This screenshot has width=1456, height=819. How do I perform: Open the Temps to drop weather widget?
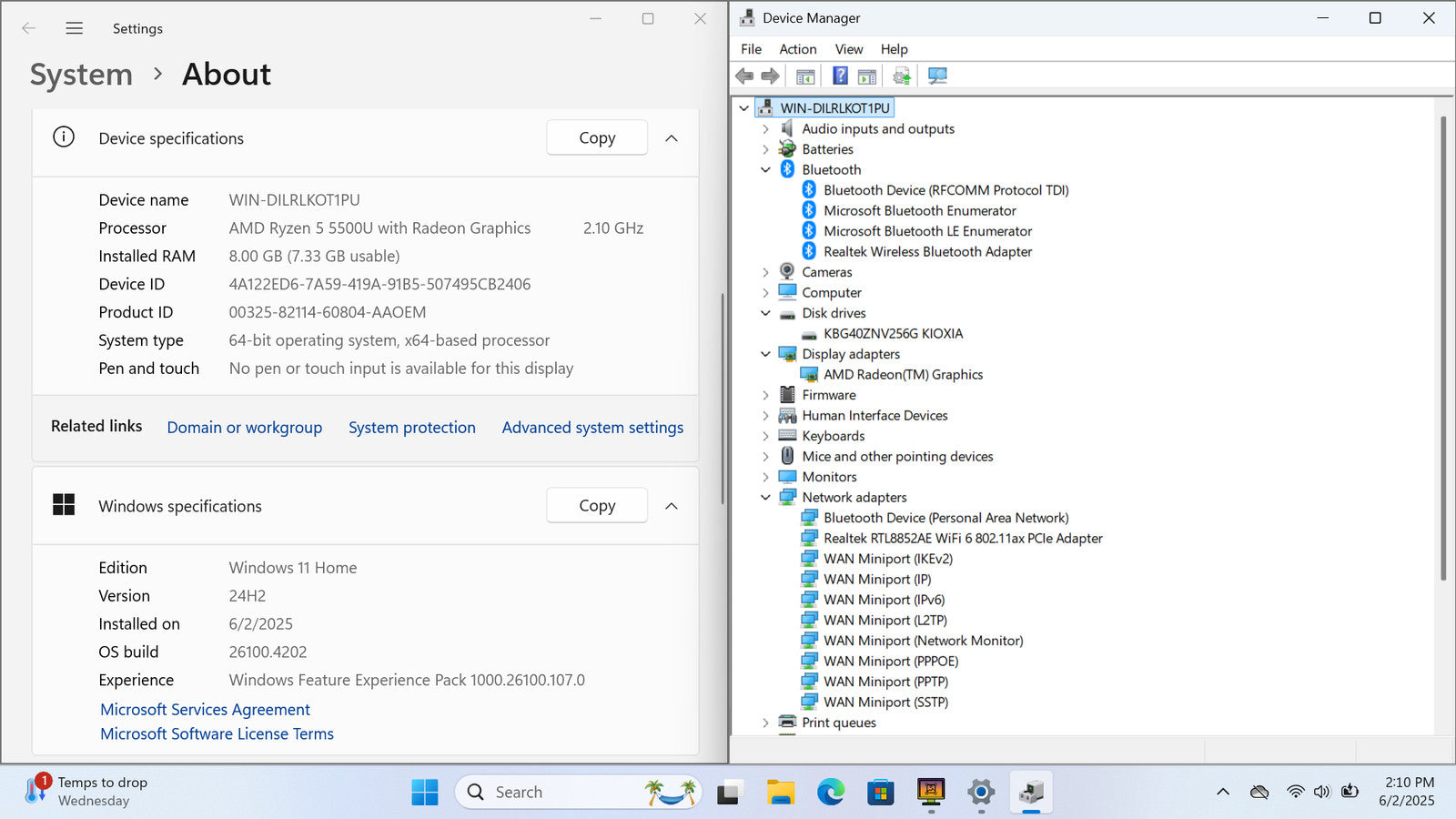(86, 792)
